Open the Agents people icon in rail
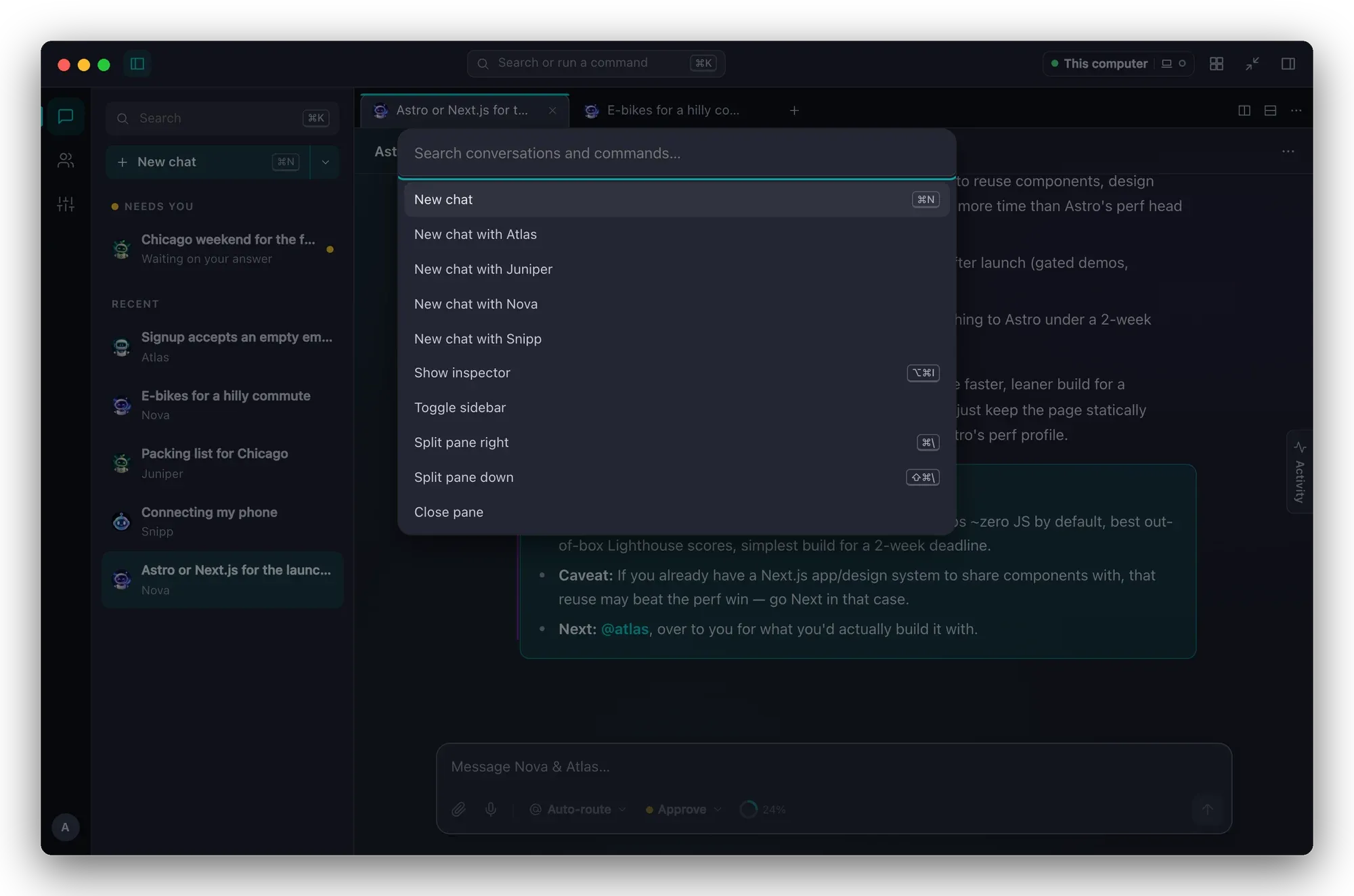Screen dimensions: 1354x896 click(x=66, y=160)
